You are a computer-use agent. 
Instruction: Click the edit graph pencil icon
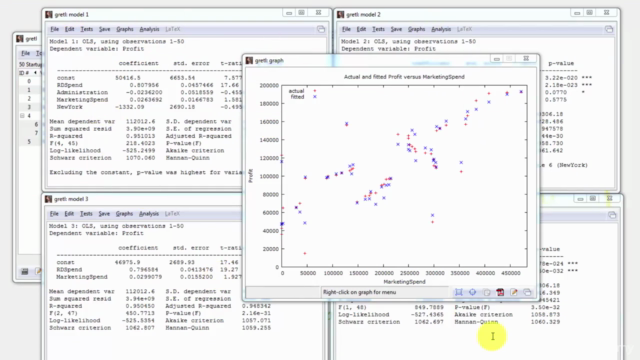514,292
